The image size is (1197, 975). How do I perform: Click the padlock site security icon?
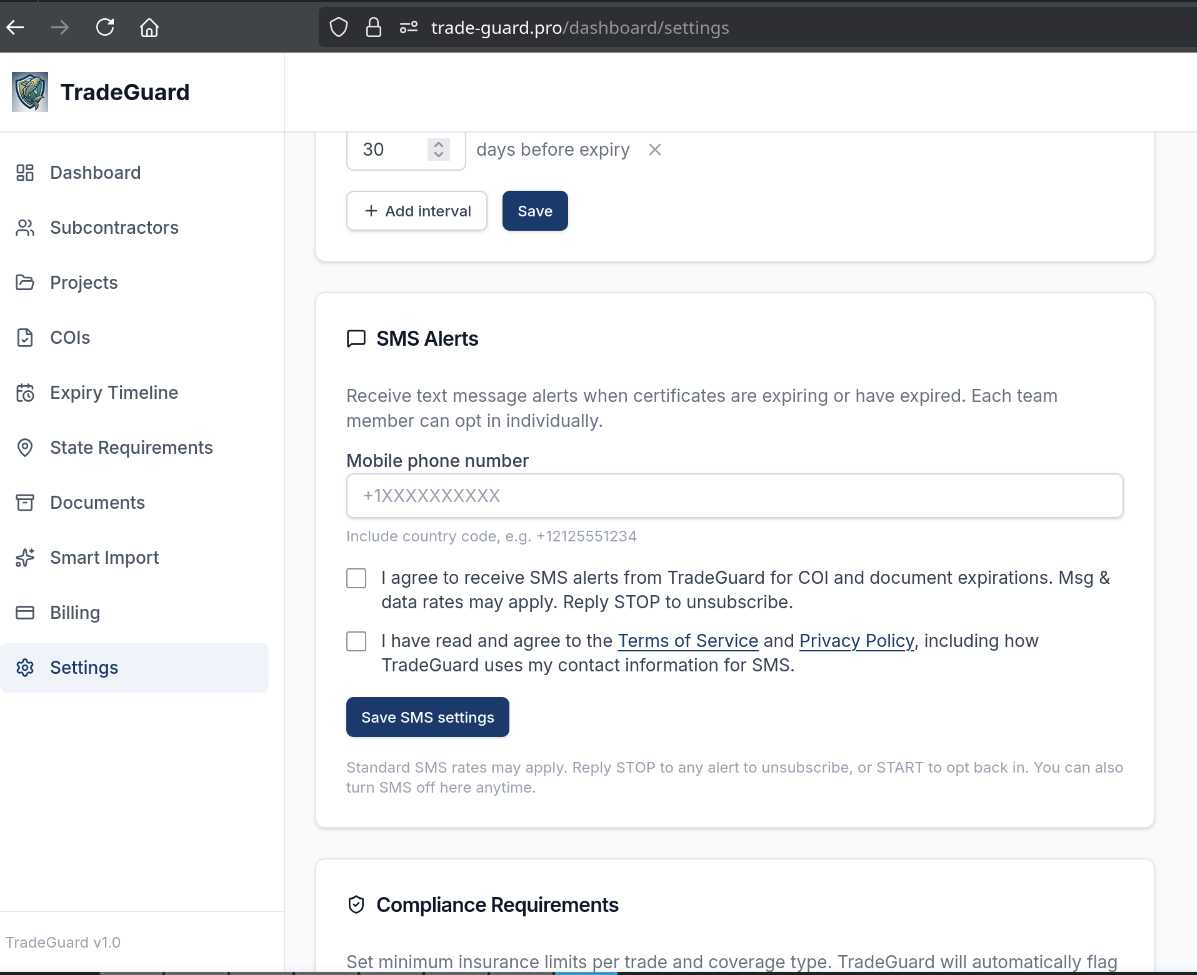tap(373, 27)
